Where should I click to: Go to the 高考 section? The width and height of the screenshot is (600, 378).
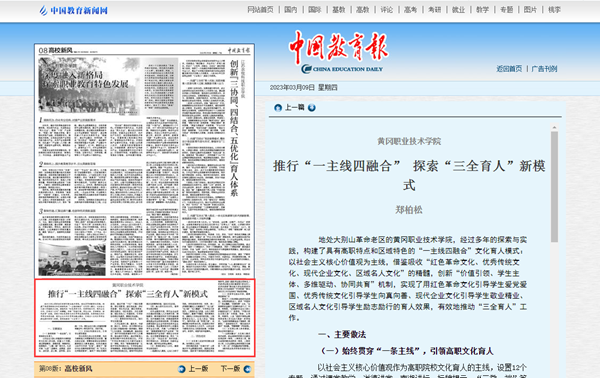coord(410,10)
